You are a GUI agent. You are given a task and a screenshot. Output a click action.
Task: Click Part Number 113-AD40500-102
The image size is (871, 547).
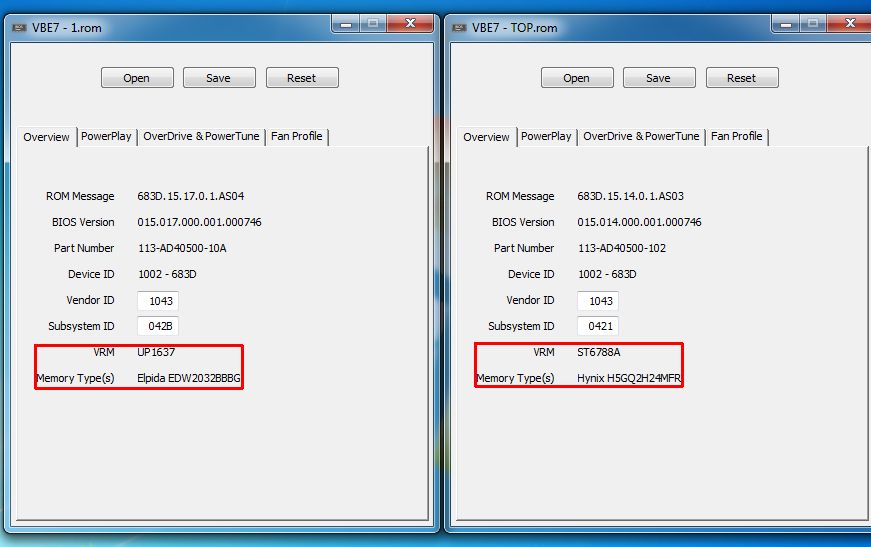click(x=622, y=248)
